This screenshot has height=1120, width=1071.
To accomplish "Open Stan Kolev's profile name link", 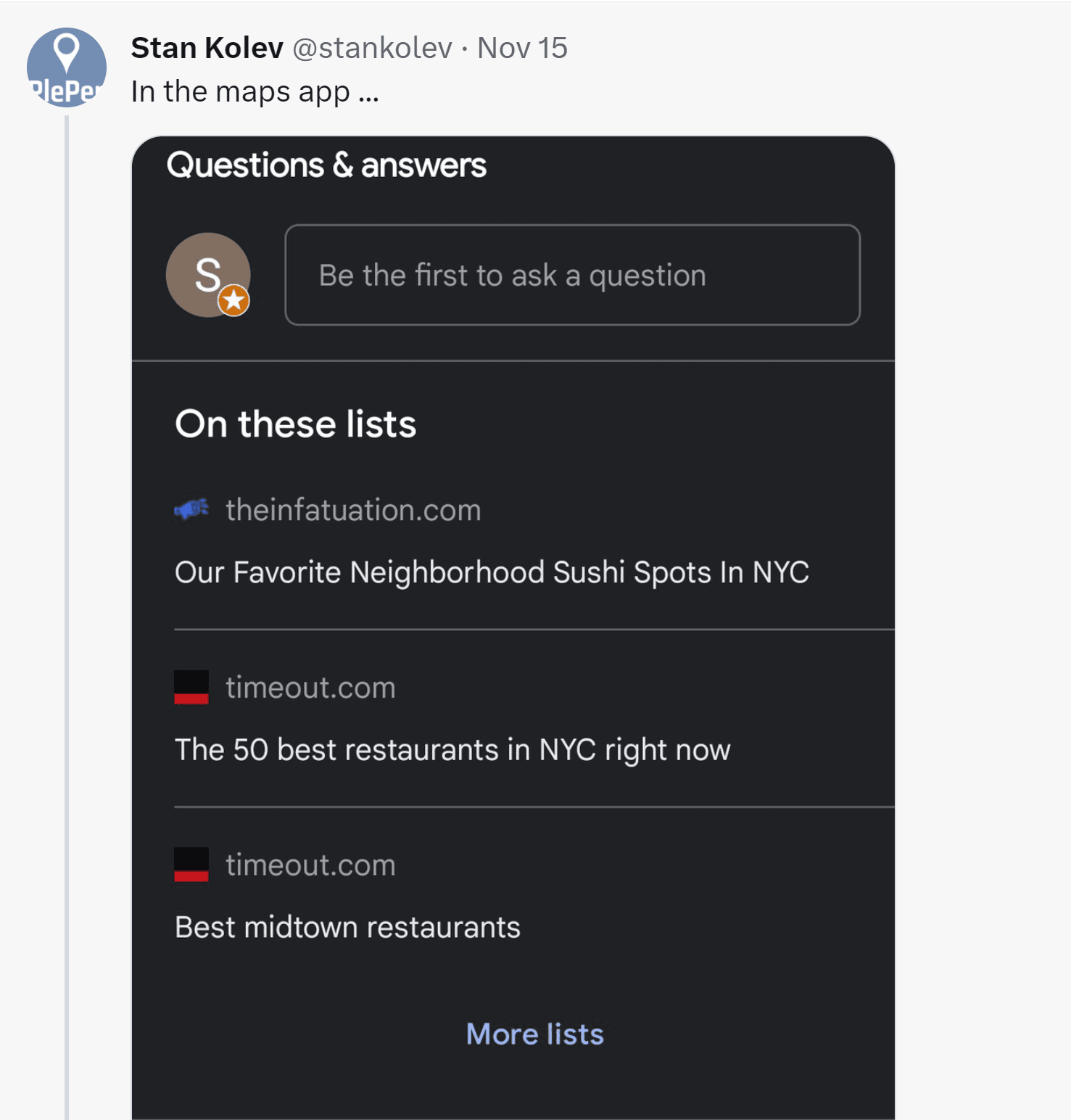I will 207,48.
